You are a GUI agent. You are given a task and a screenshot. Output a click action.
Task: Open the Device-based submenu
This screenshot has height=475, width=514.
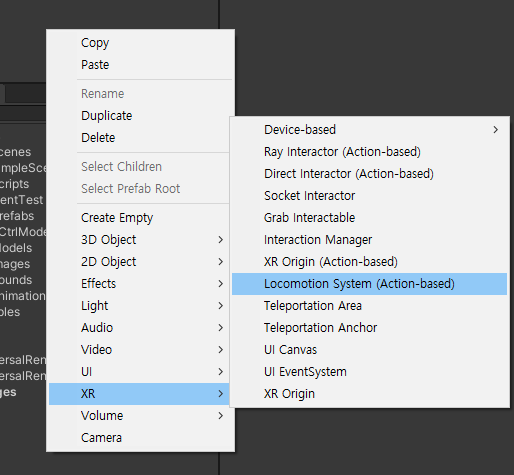369,130
